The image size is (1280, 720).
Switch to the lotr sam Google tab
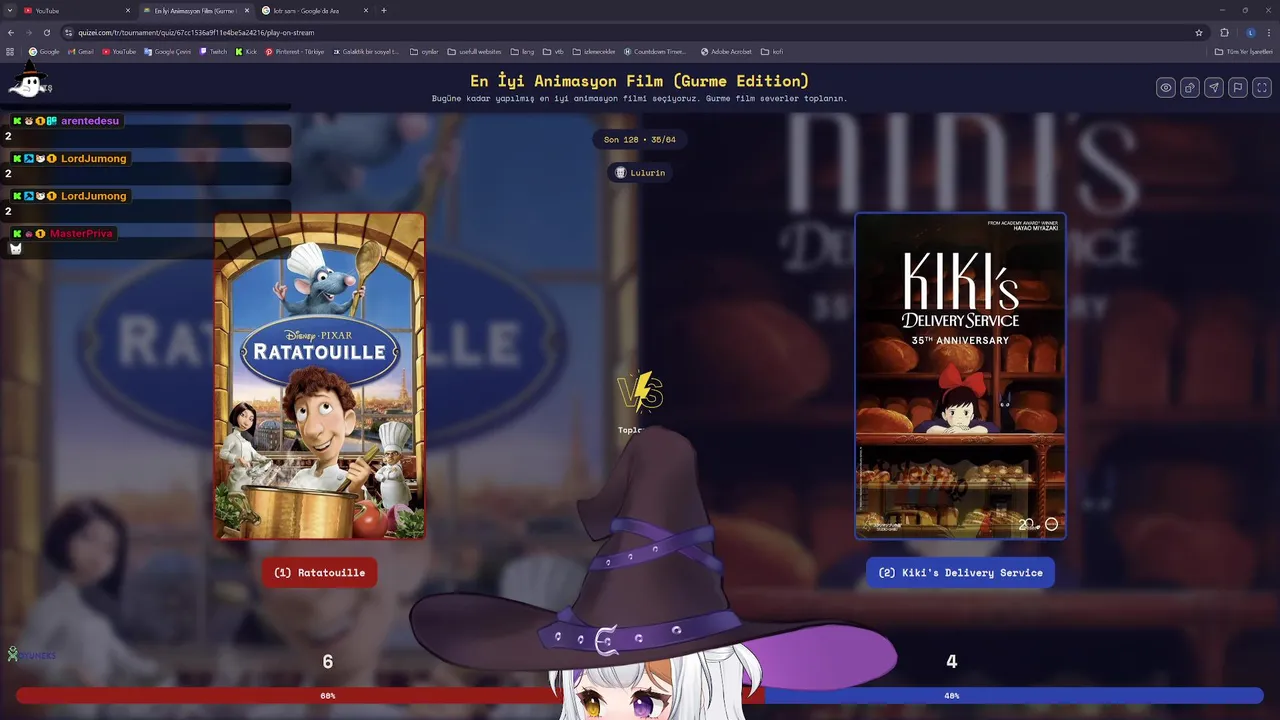point(313,10)
